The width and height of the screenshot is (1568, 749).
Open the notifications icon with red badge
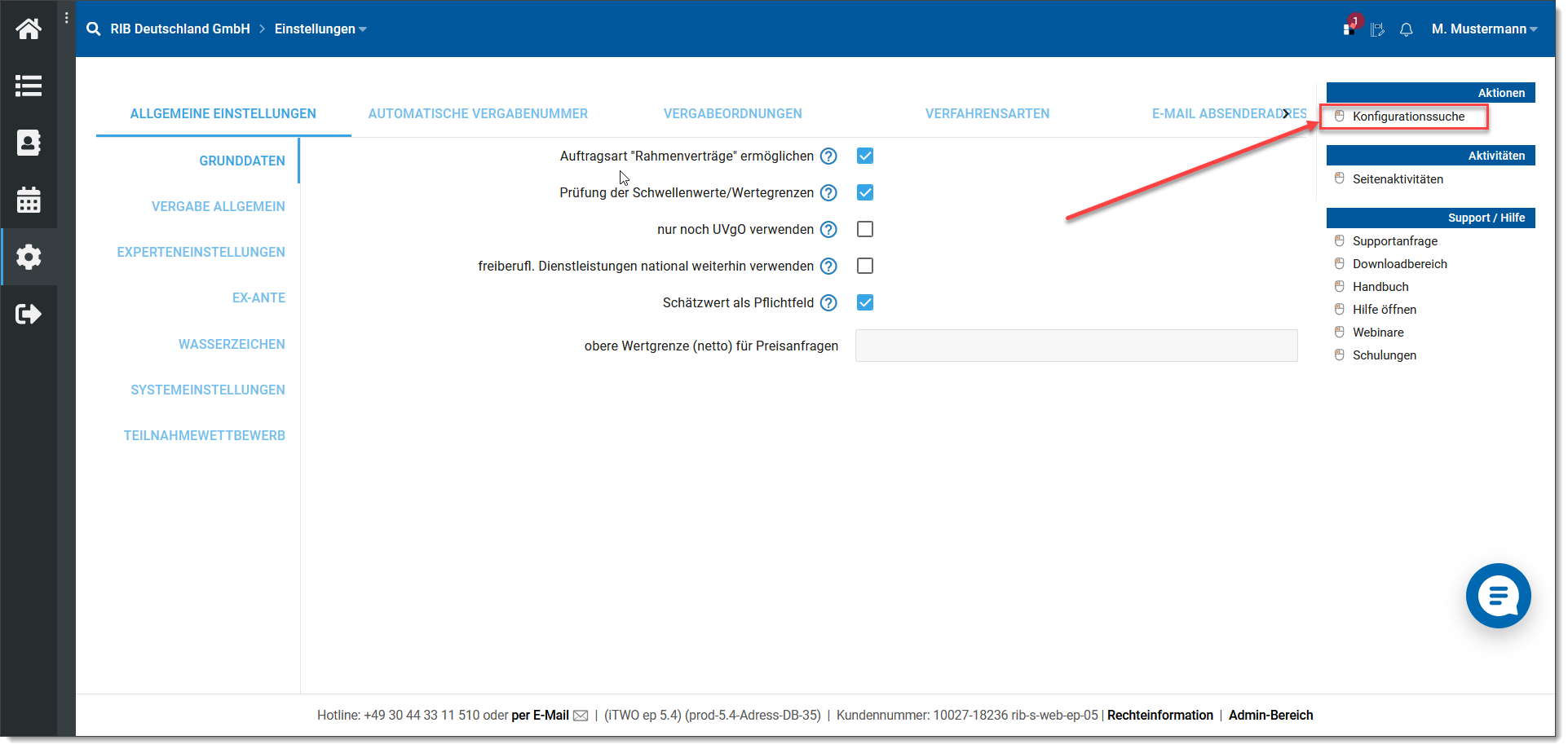(1350, 25)
